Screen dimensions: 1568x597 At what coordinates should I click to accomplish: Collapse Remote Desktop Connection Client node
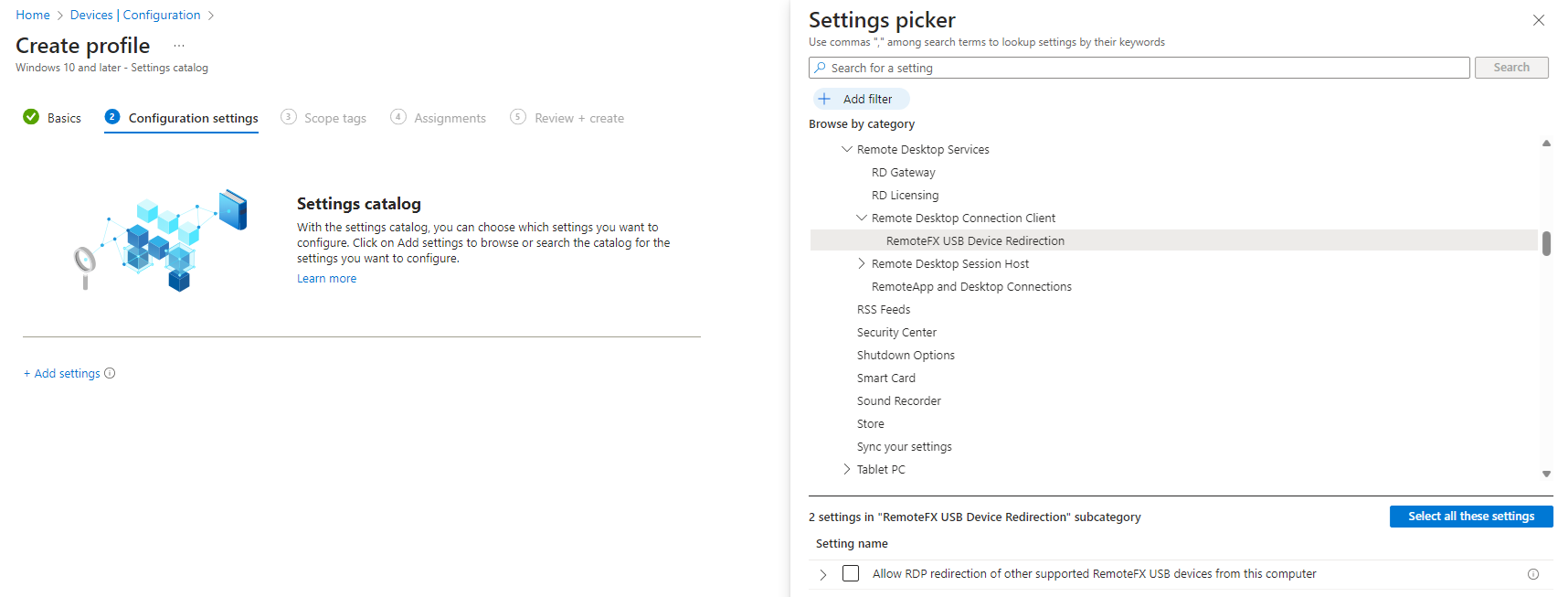[862, 218]
